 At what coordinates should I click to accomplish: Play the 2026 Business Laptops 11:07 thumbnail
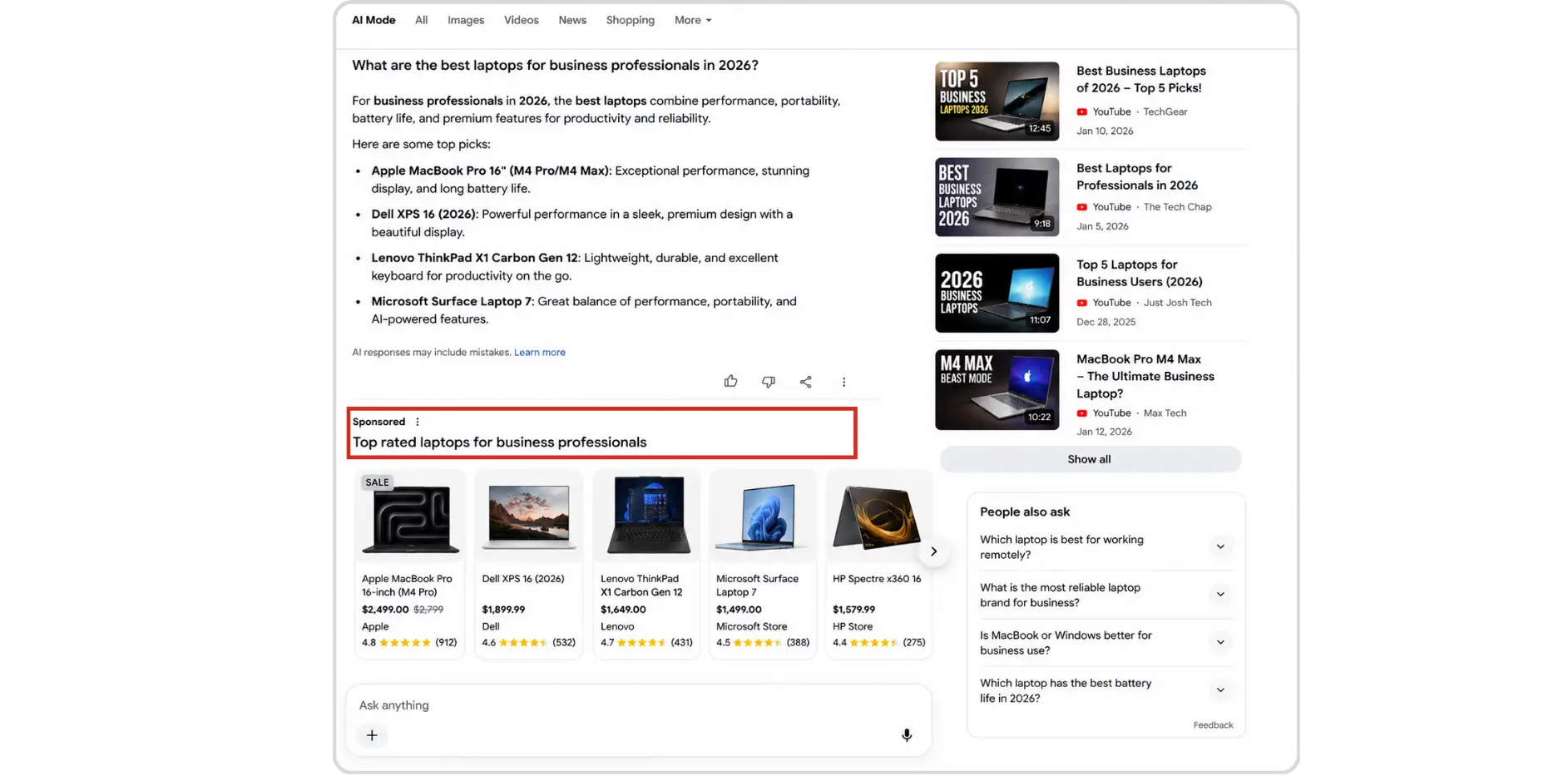point(997,293)
